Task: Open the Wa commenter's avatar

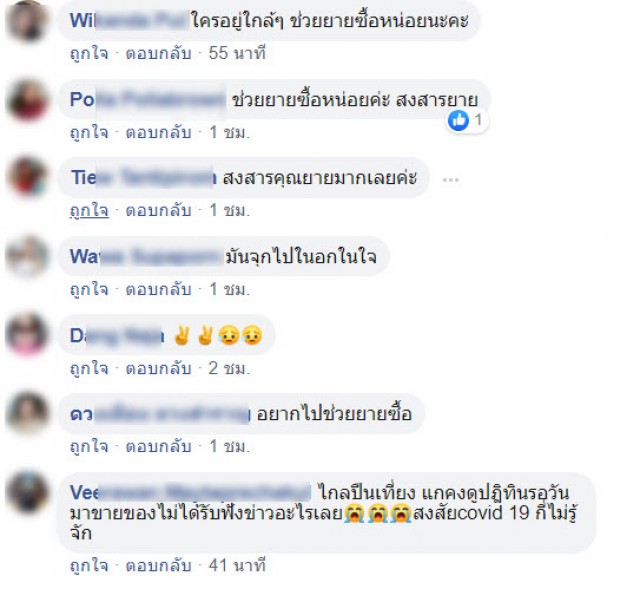Action: pos(27,256)
